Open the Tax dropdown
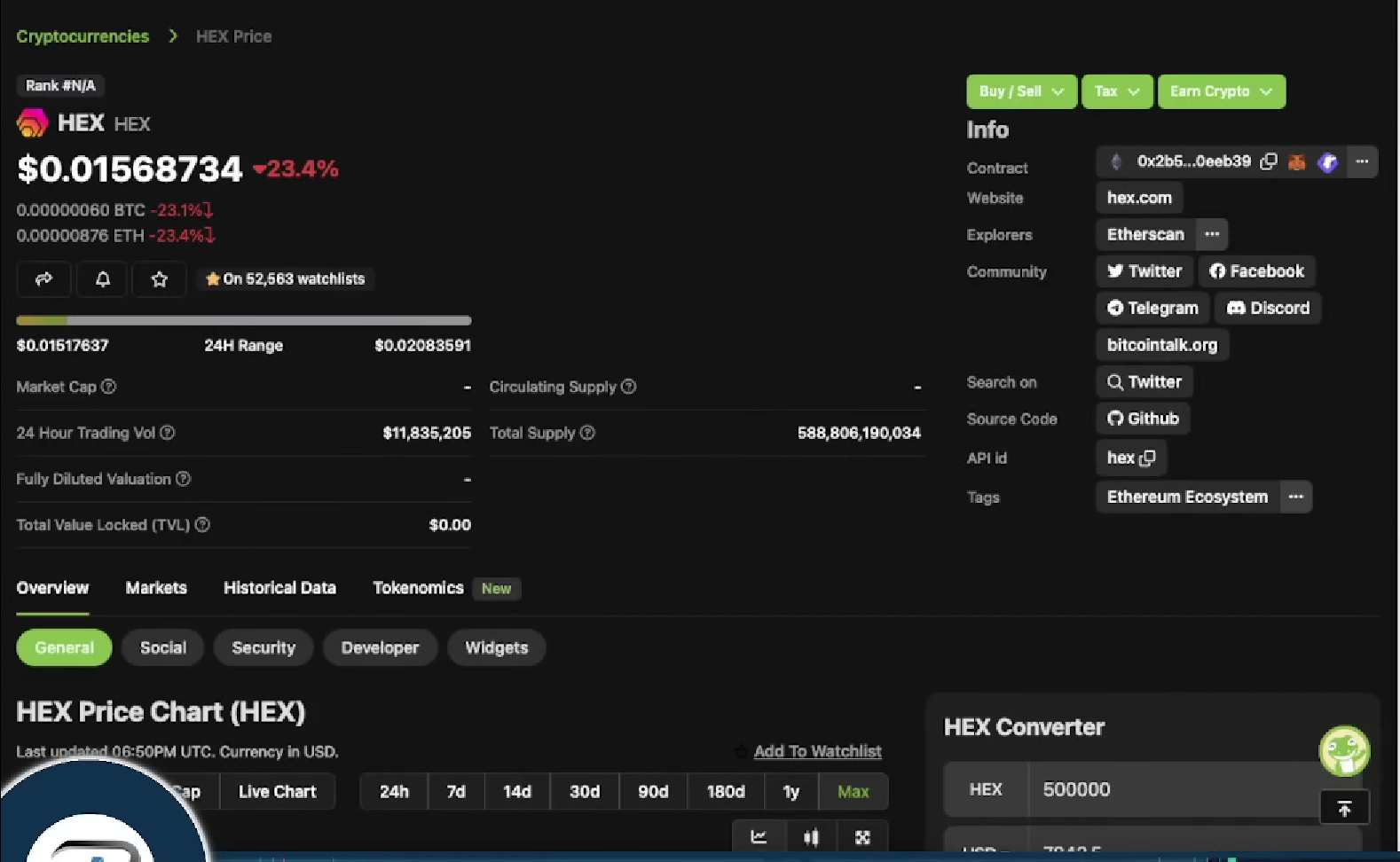This screenshot has width=1400, height=862. [x=1117, y=91]
